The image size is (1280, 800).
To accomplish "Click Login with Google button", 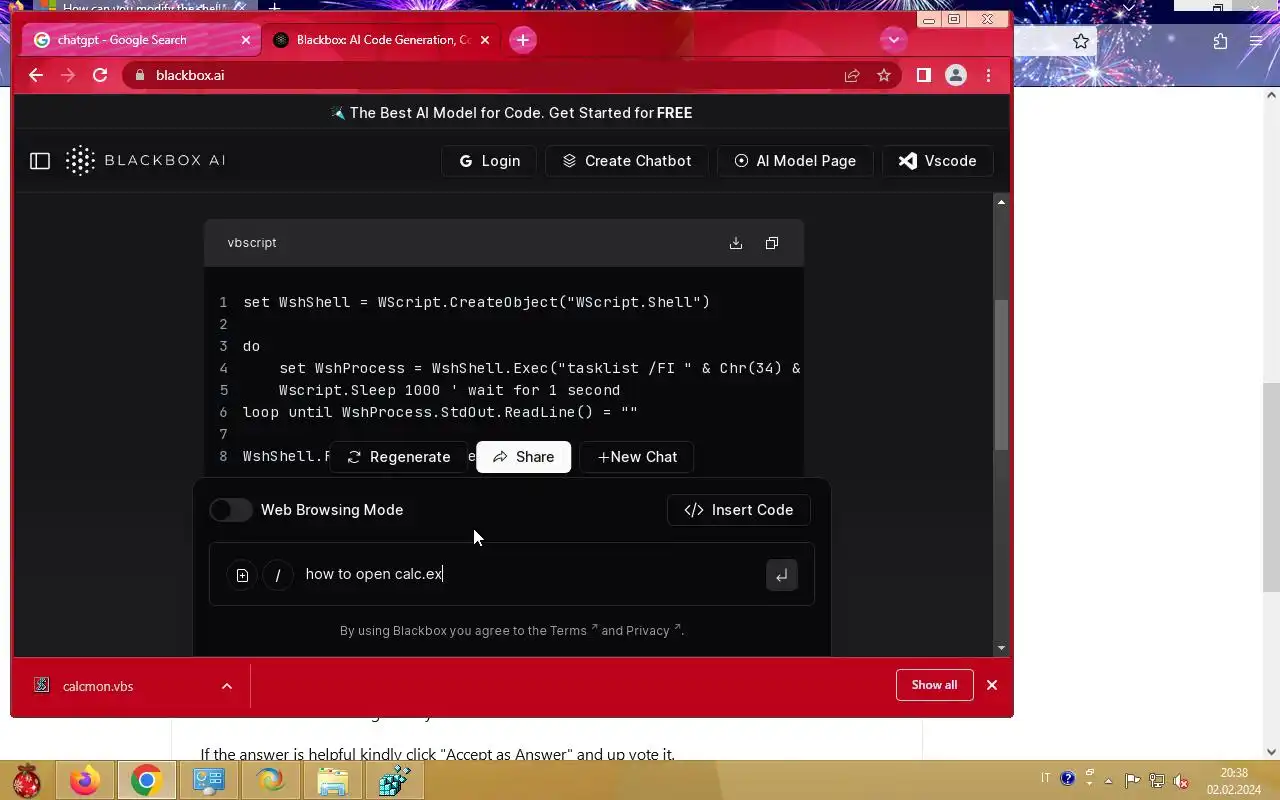I will click(x=489, y=161).
